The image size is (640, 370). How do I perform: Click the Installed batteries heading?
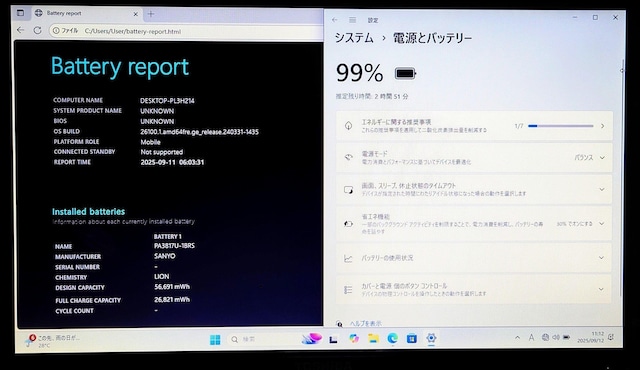coord(89,211)
